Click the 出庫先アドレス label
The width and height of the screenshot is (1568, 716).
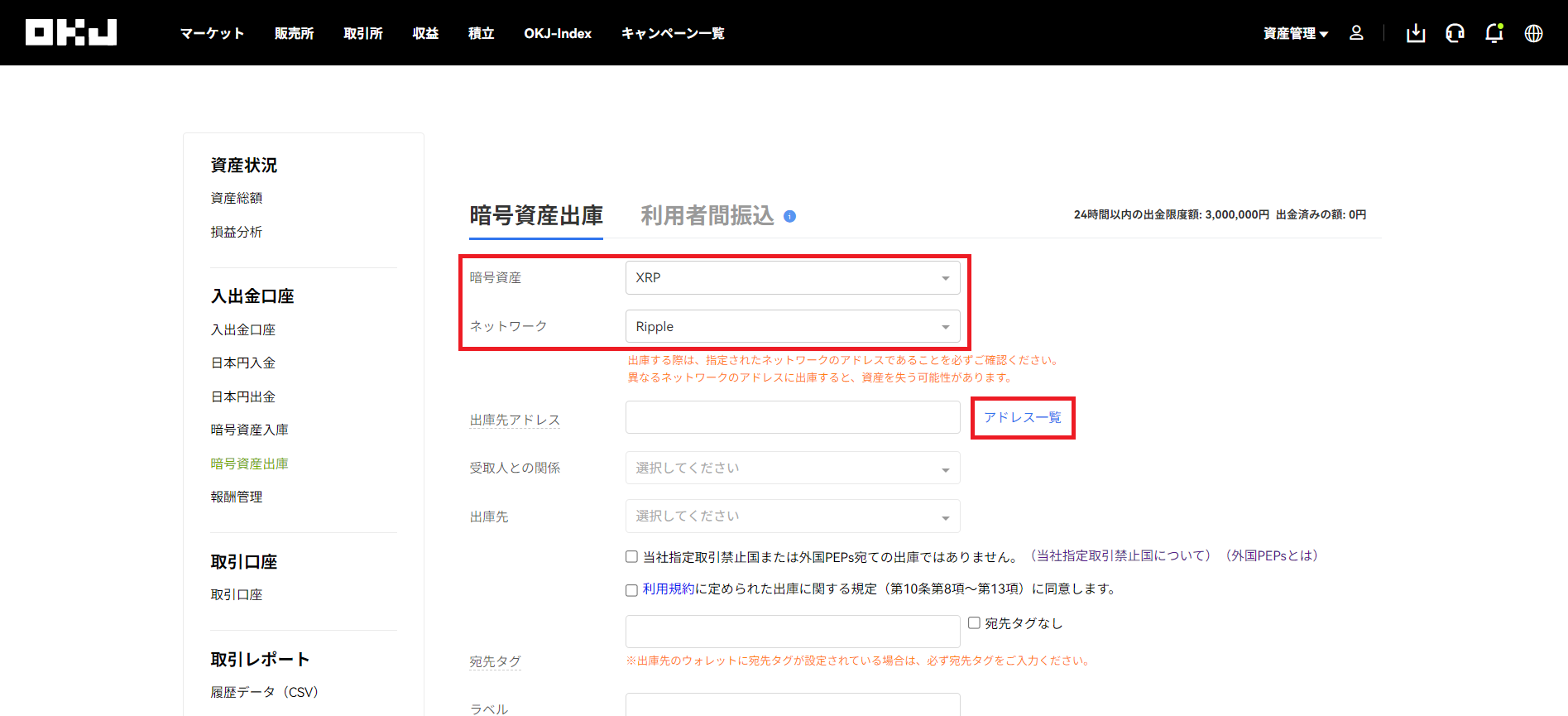515,420
